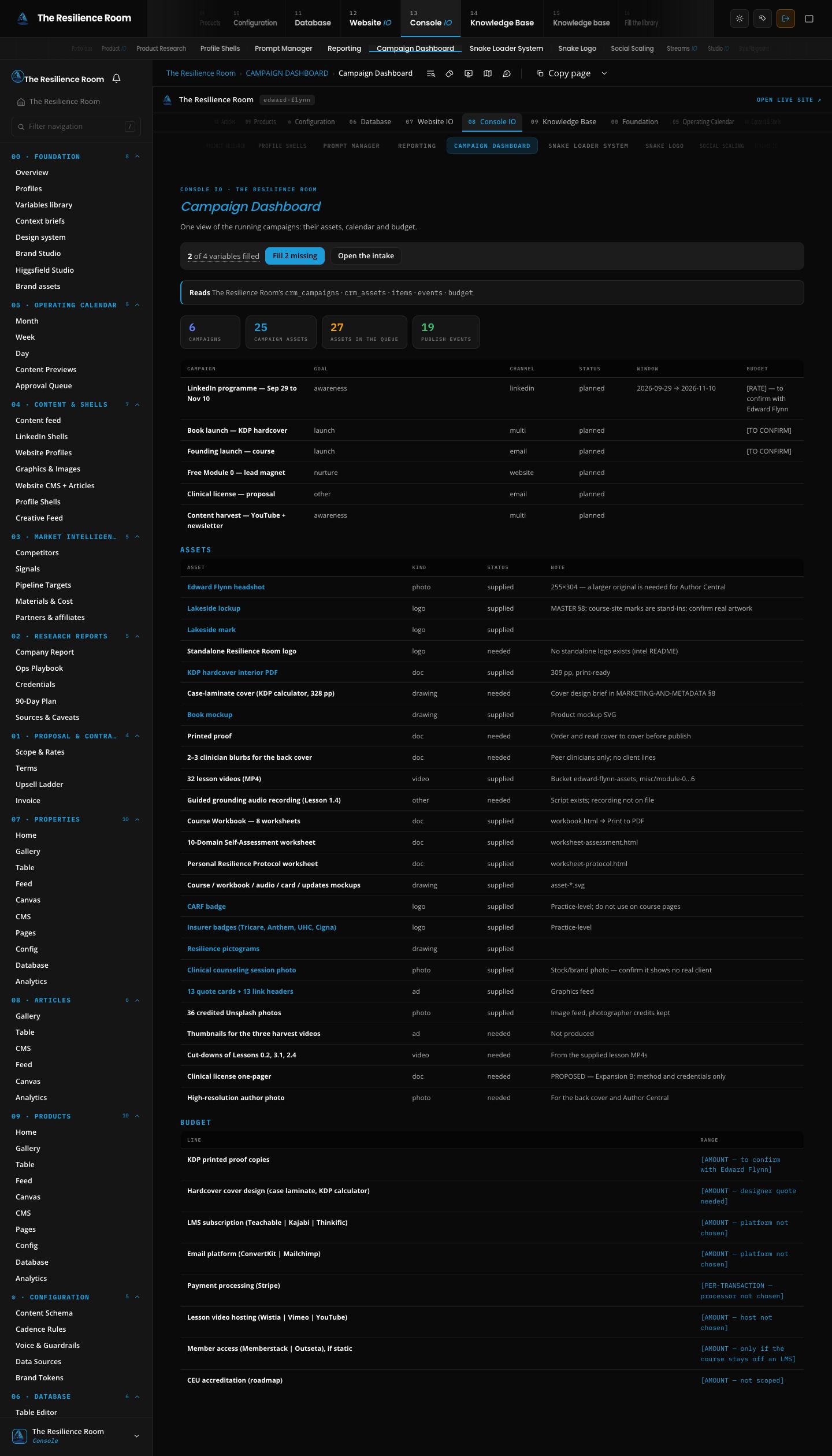Click the 27 Assets in the Queue card
This screenshot has height=1456, width=832.
(364, 332)
